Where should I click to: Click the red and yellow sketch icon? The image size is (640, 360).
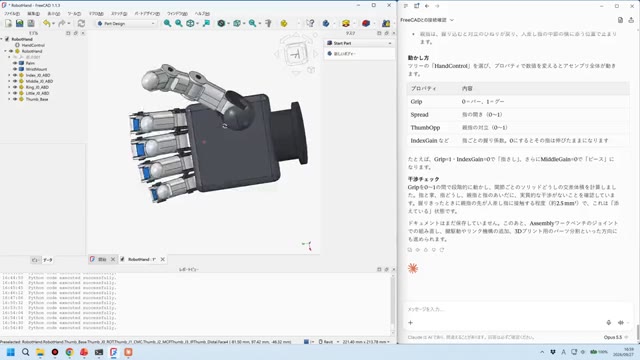(x=346, y=24)
